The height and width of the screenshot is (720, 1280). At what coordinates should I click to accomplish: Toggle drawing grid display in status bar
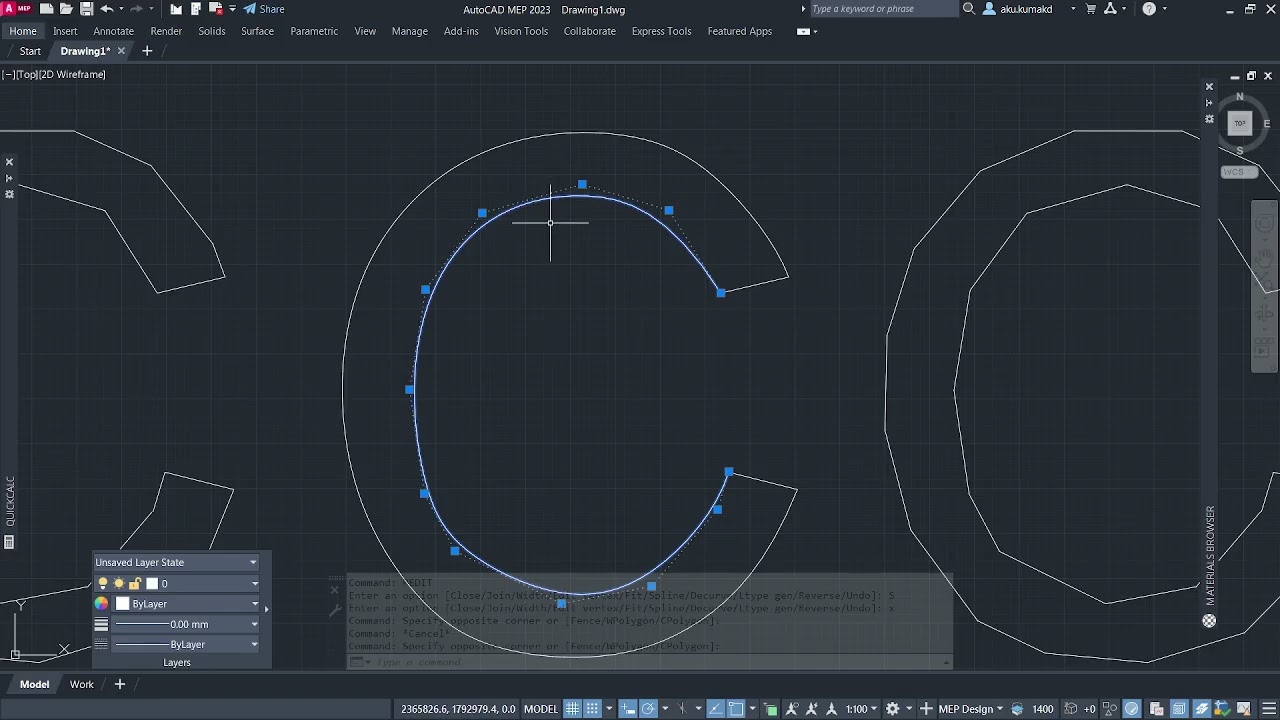(x=572, y=709)
